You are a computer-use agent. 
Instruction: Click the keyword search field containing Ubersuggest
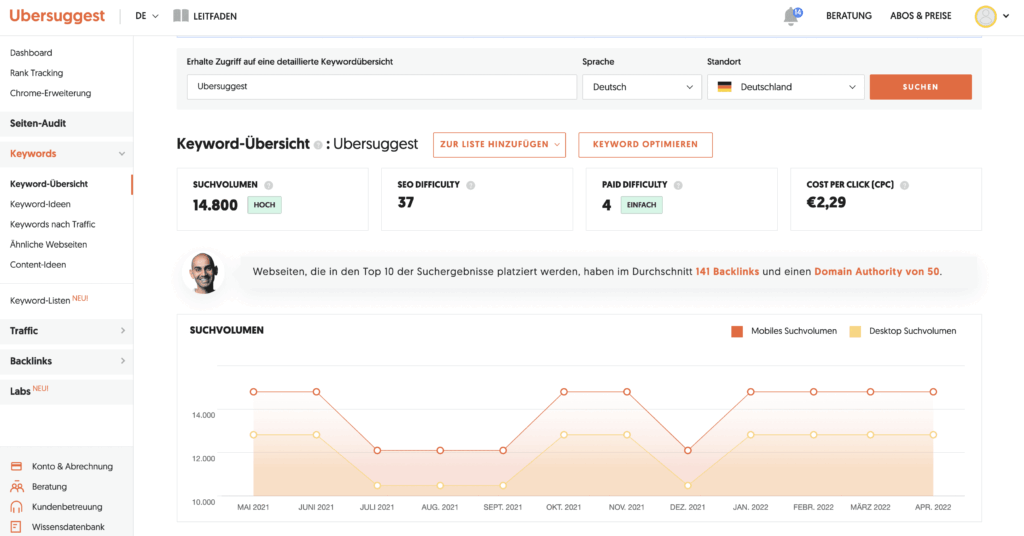(x=381, y=87)
